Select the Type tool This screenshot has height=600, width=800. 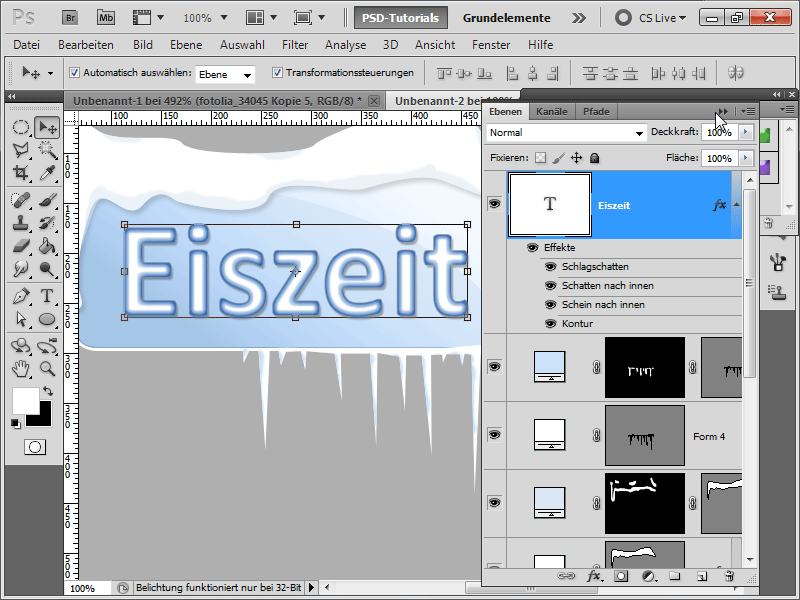pyautogui.click(x=47, y=296)
